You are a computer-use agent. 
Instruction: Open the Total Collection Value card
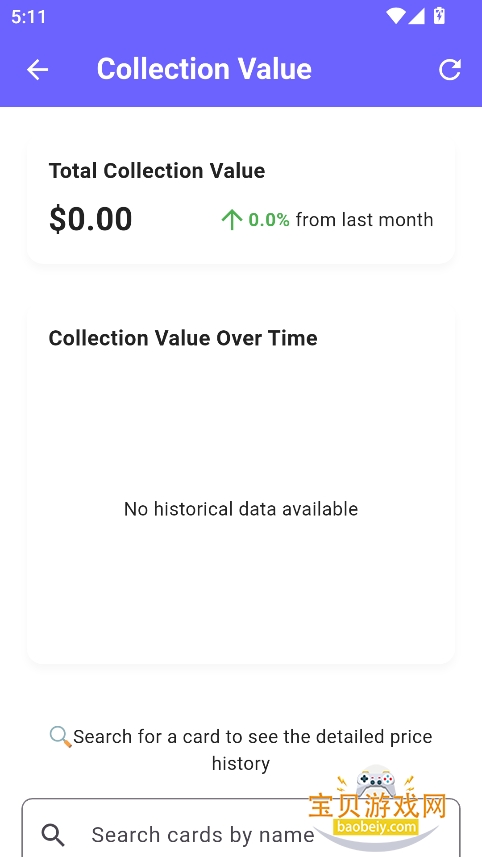241,201
